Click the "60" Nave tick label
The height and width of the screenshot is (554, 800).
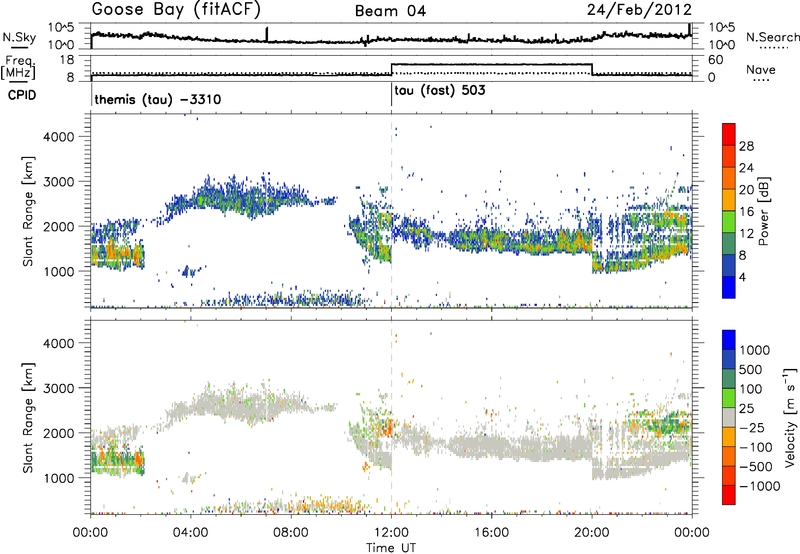point(716,60)
